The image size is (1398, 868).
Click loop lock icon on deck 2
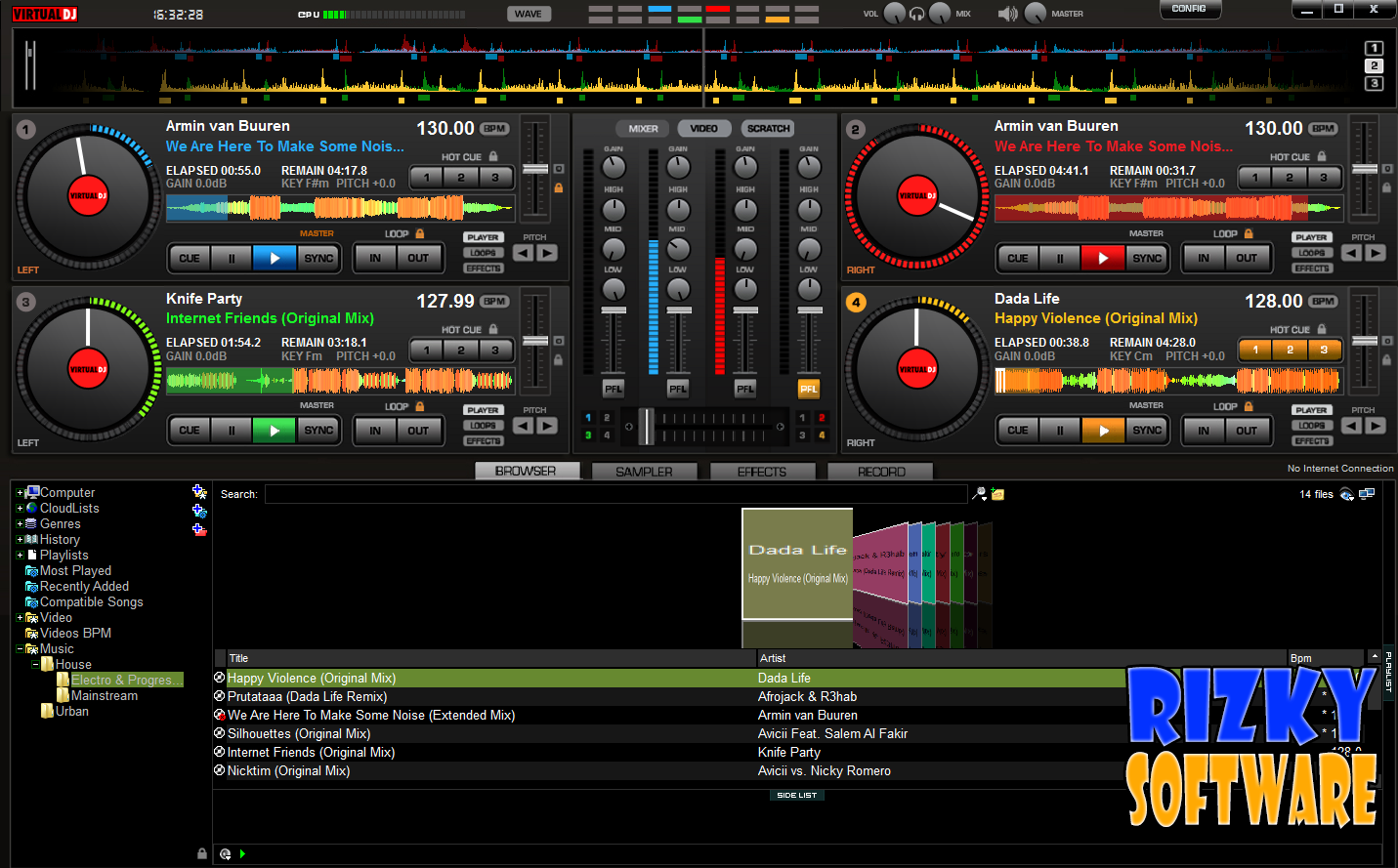tap(1248, 233)
